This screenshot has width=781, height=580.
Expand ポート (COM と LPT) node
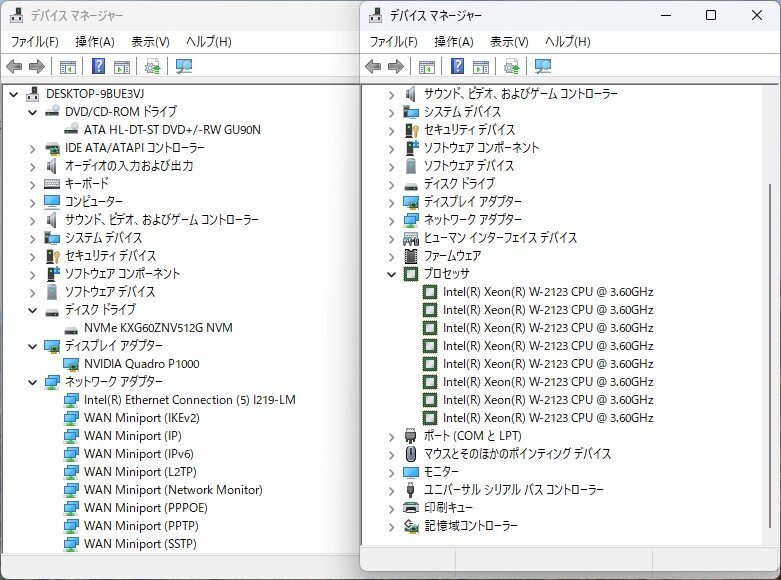(392, 436)
